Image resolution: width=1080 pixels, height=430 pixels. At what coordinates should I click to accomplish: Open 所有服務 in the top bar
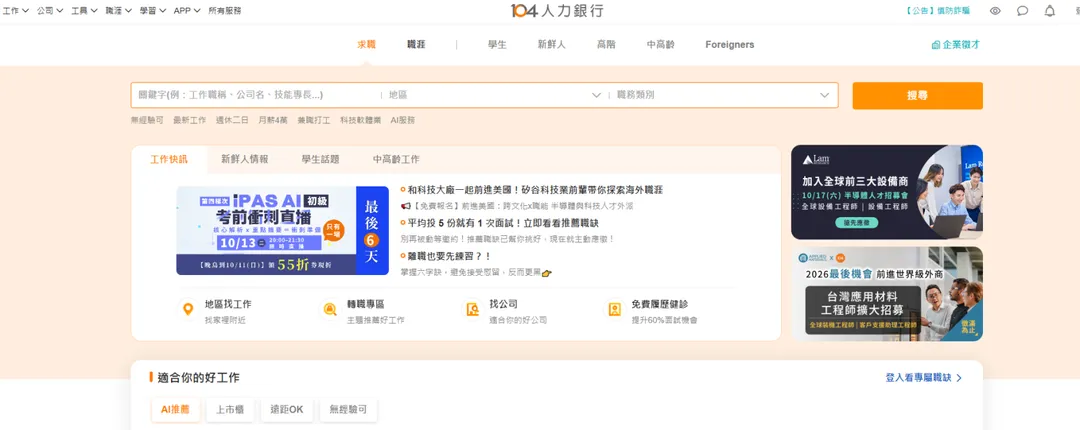(x=225, y=11)
